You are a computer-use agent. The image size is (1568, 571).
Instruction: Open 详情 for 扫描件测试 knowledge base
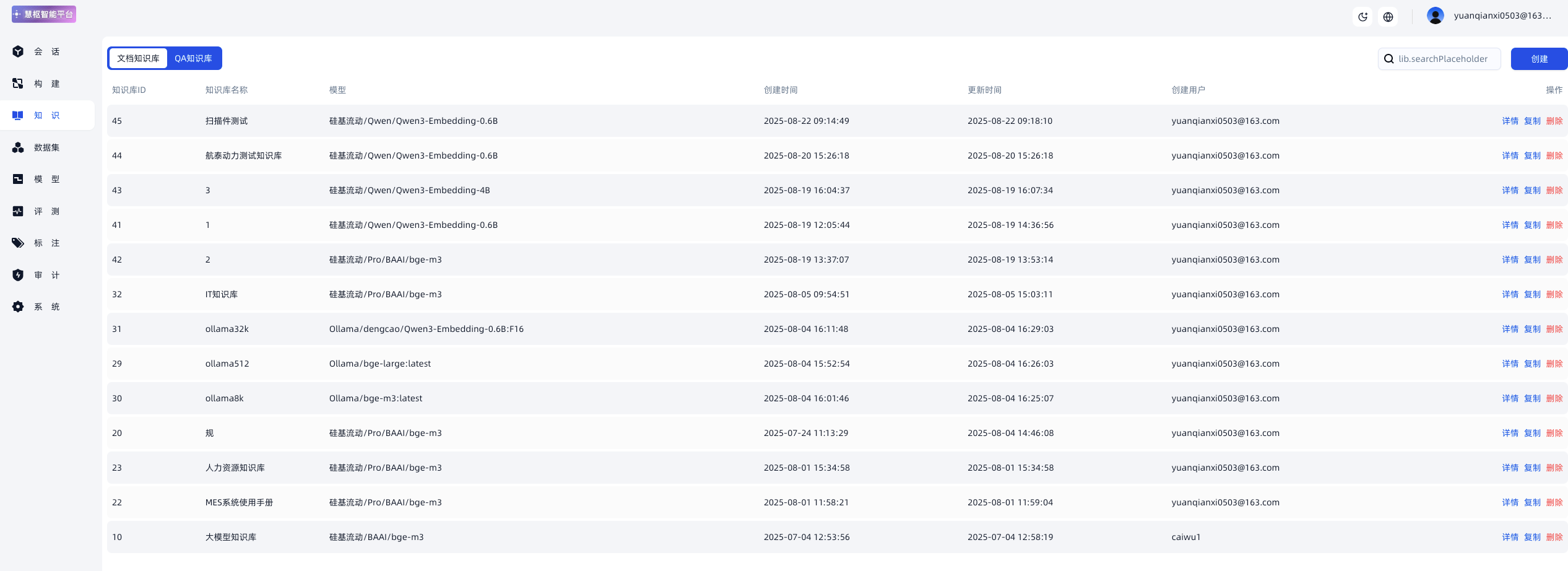tap(1510, 121)
